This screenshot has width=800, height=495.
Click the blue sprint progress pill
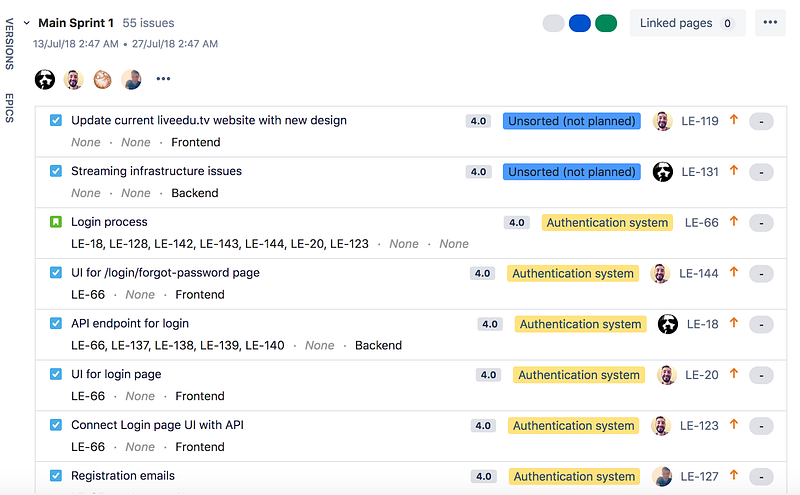point(580,23)
